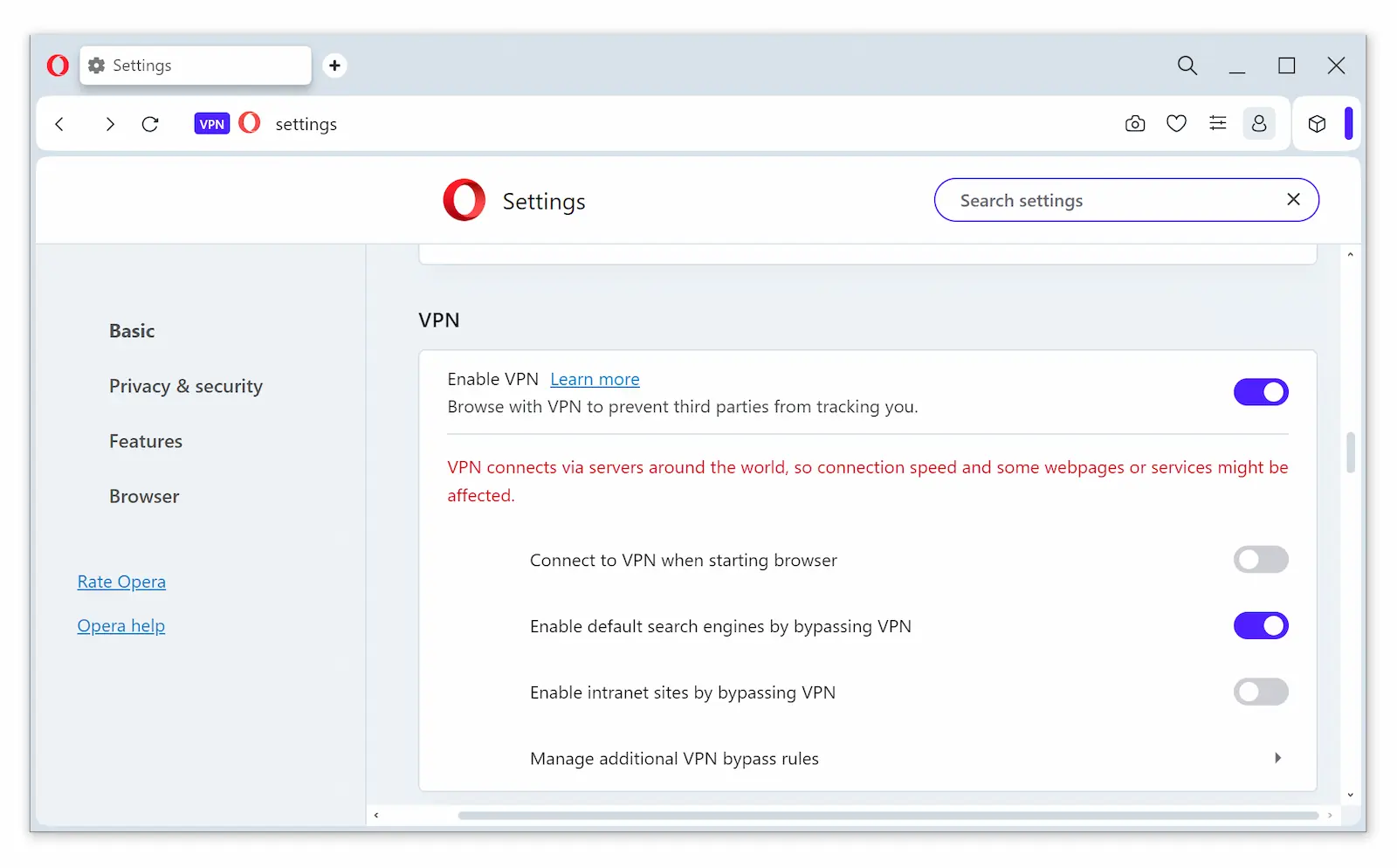The image size is (1397, 868).
Task: Go forward with the forward arrow
Action: pyautogui.click(x=110, y=124)
